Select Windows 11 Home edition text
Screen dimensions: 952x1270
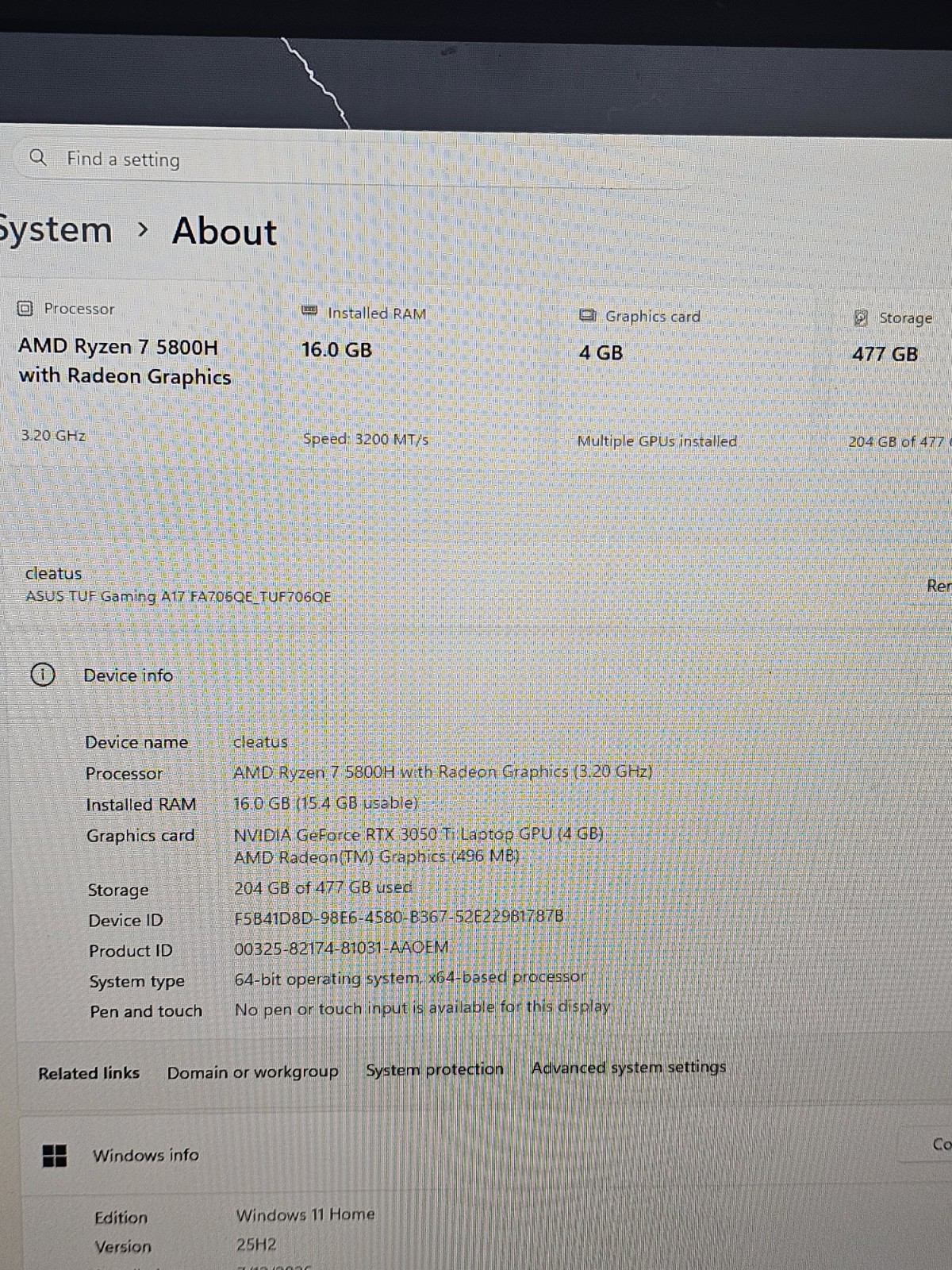tap(305, 1214)
